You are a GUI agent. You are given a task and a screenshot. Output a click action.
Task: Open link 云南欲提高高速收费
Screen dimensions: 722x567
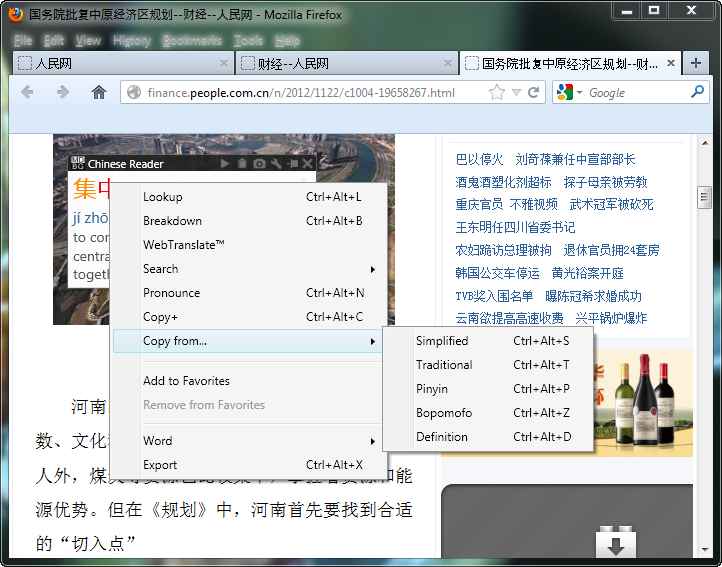(x=509, y=318)
